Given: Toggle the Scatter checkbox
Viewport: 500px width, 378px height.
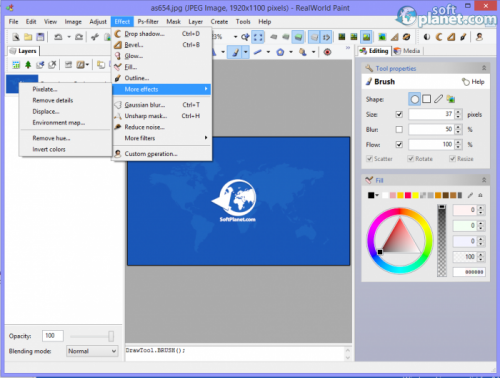Looking at the screenshot, I should click(x=369, y=159).
